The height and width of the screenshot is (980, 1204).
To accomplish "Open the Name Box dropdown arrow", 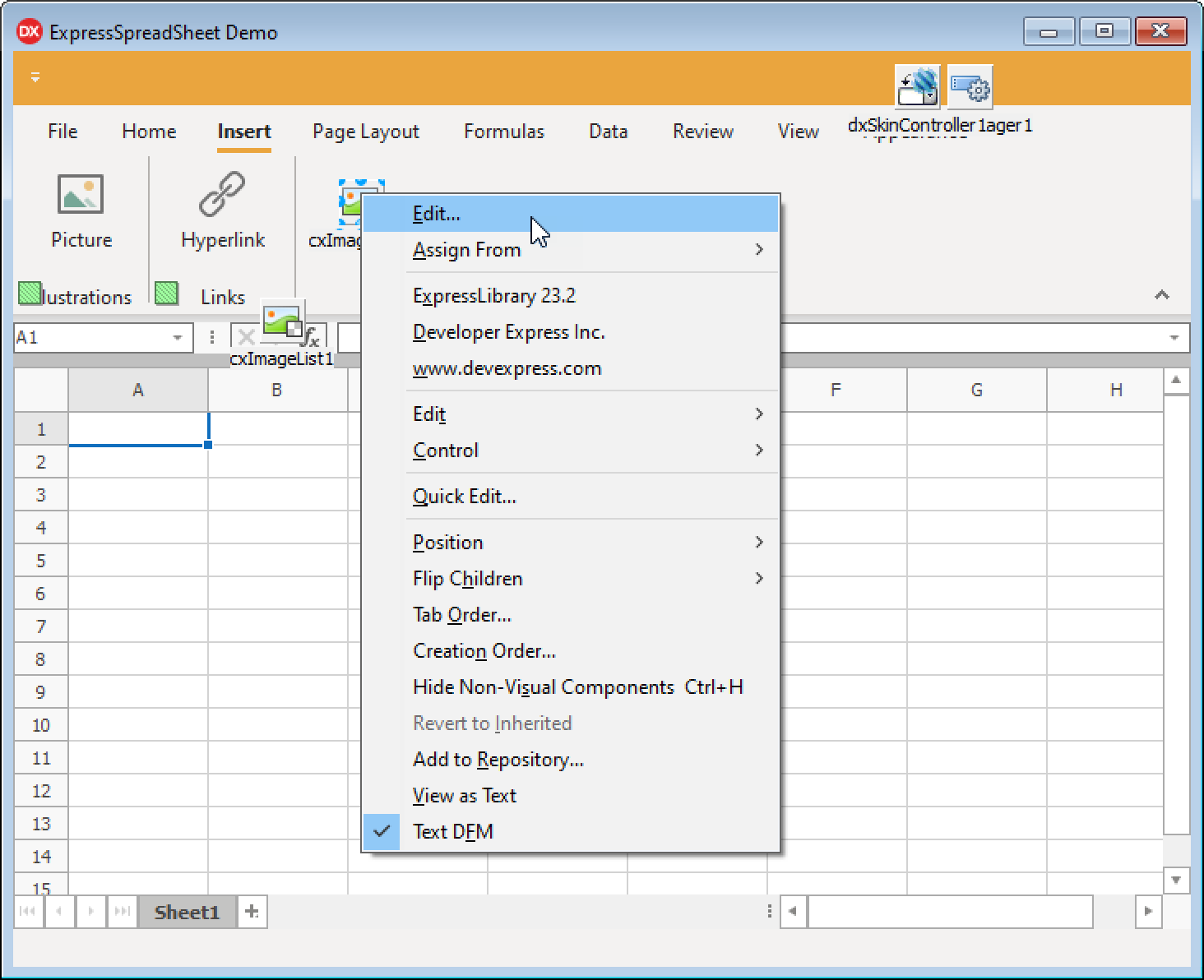I will [177, 338].
